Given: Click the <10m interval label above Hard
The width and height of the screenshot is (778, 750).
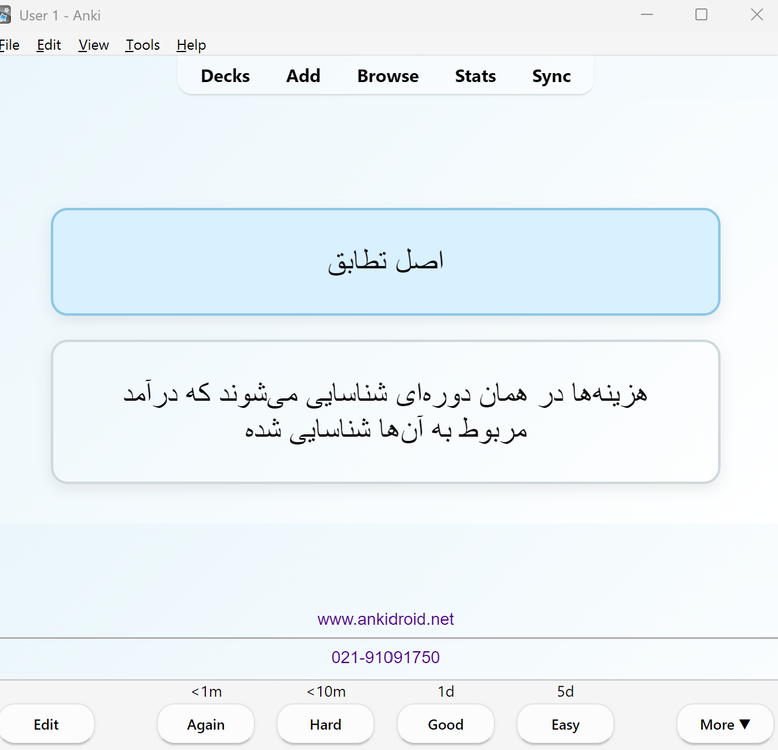Looking at the screenshot, I should pos(326,691).
